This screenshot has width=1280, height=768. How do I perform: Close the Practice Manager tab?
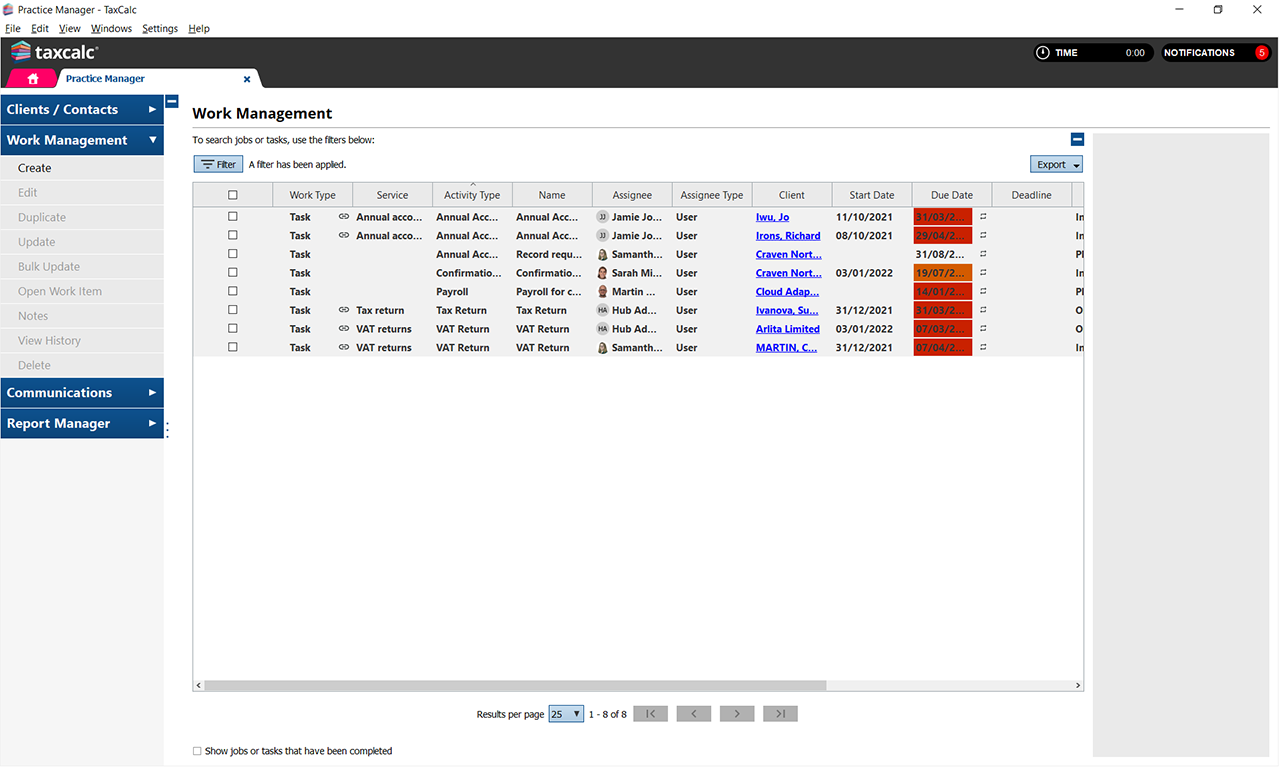pos(247,79)
